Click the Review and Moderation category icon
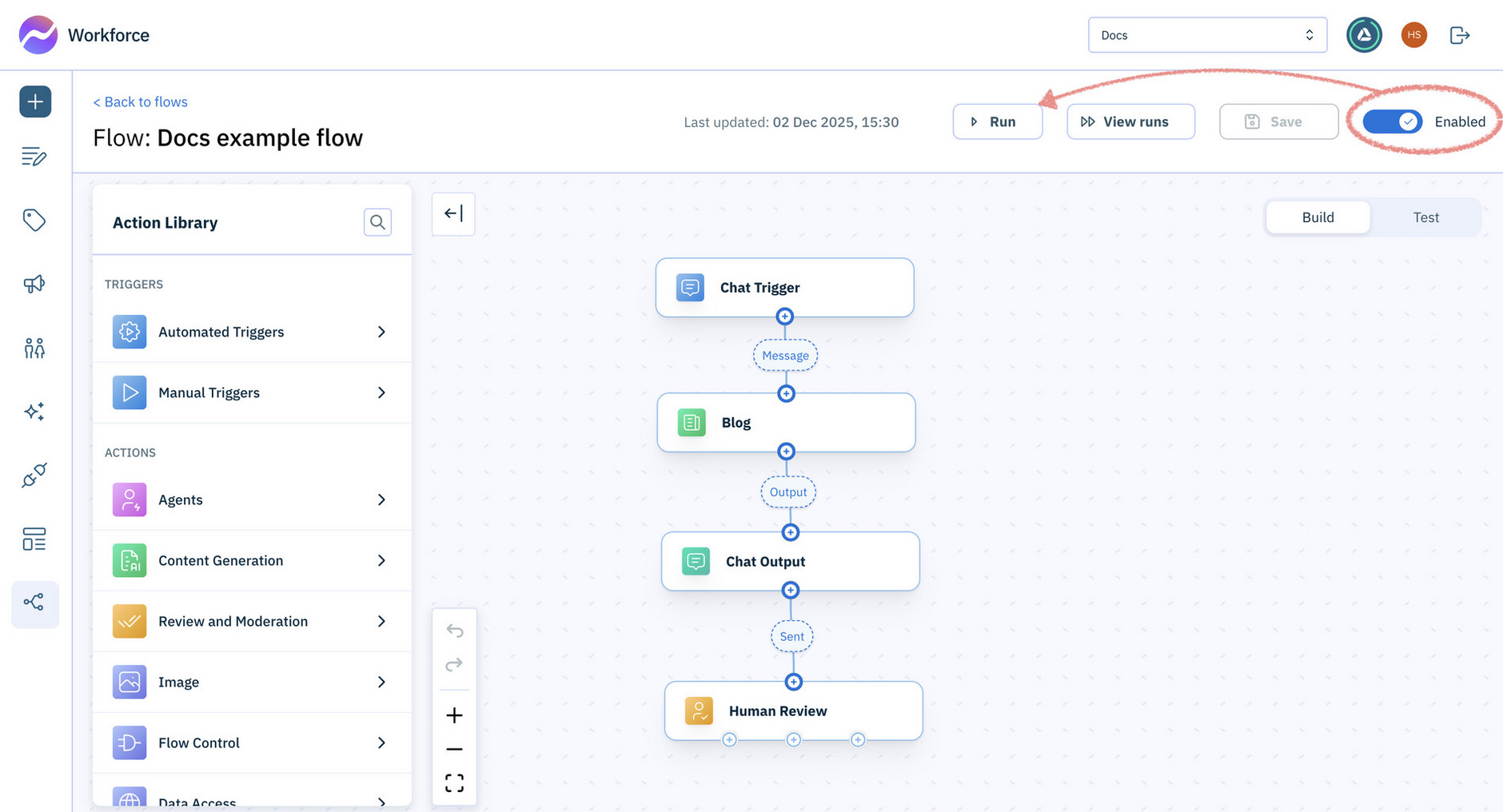Screen dimensions: 1503x812 click(130, 621)
